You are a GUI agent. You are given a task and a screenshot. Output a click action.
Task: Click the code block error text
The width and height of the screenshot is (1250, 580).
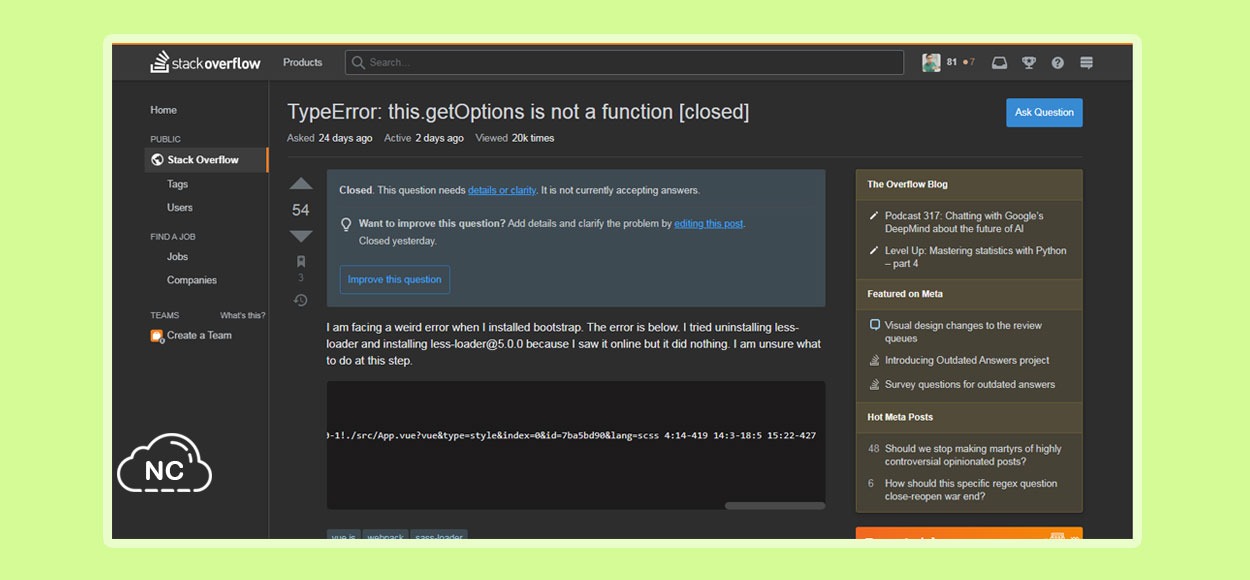pyautogui.click(x=571, y=436)
